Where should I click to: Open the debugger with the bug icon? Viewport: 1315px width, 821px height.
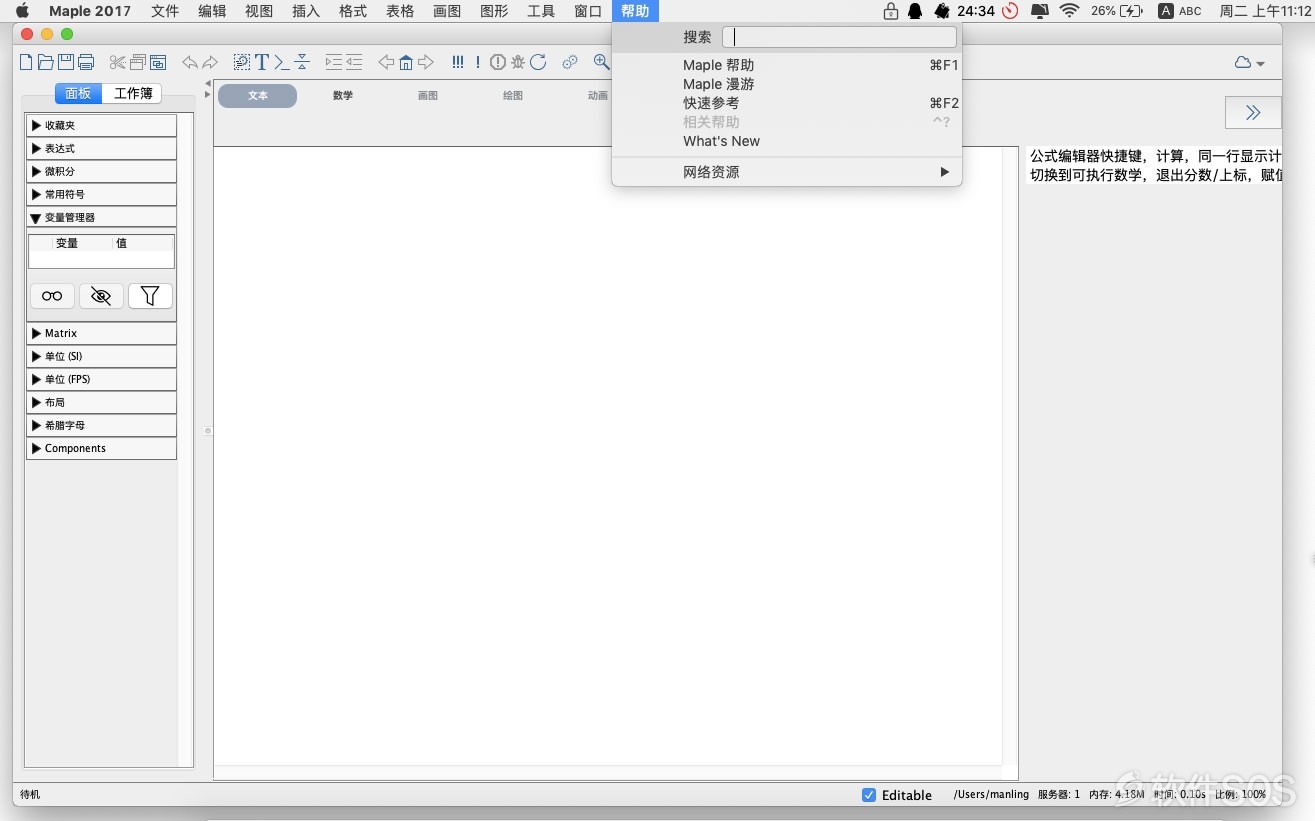518,62
